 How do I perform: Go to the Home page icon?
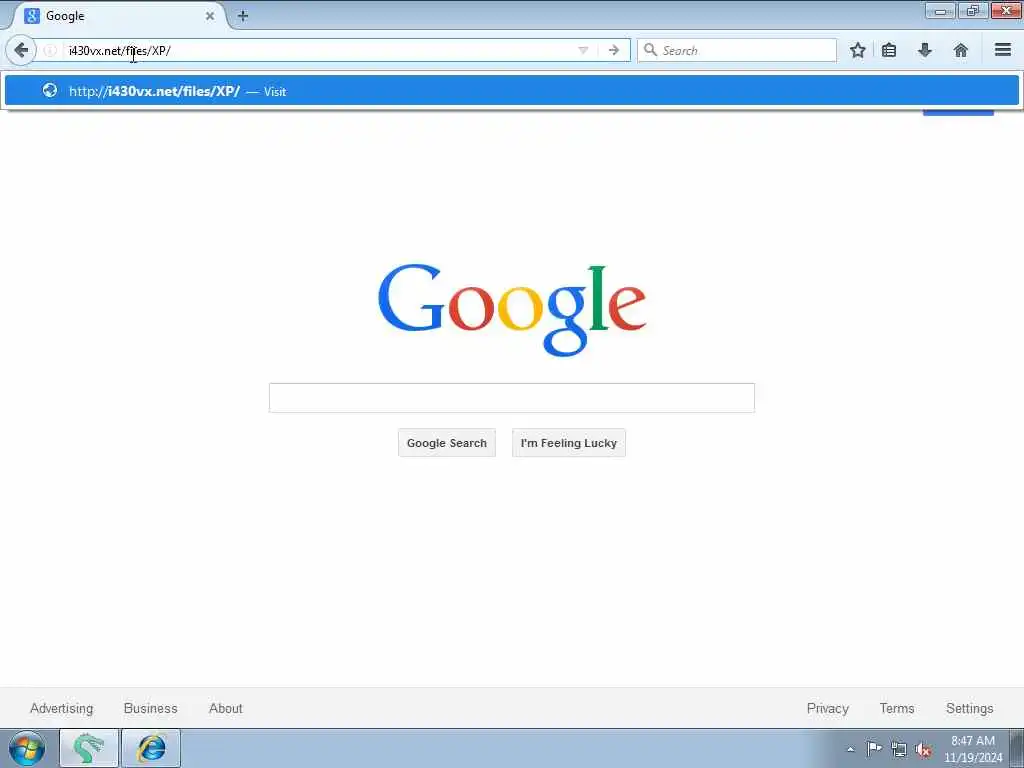click(961, 50)
